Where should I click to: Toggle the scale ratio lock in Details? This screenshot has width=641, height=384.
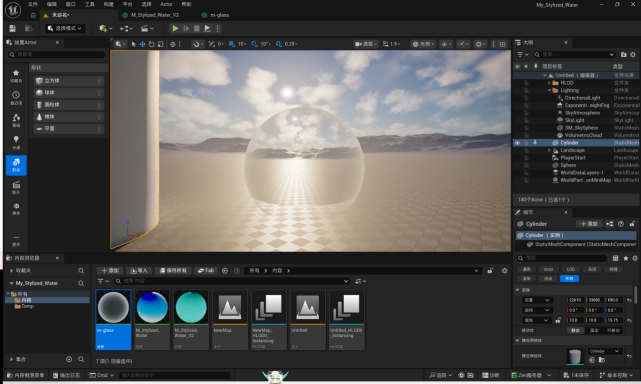[558, 320]
